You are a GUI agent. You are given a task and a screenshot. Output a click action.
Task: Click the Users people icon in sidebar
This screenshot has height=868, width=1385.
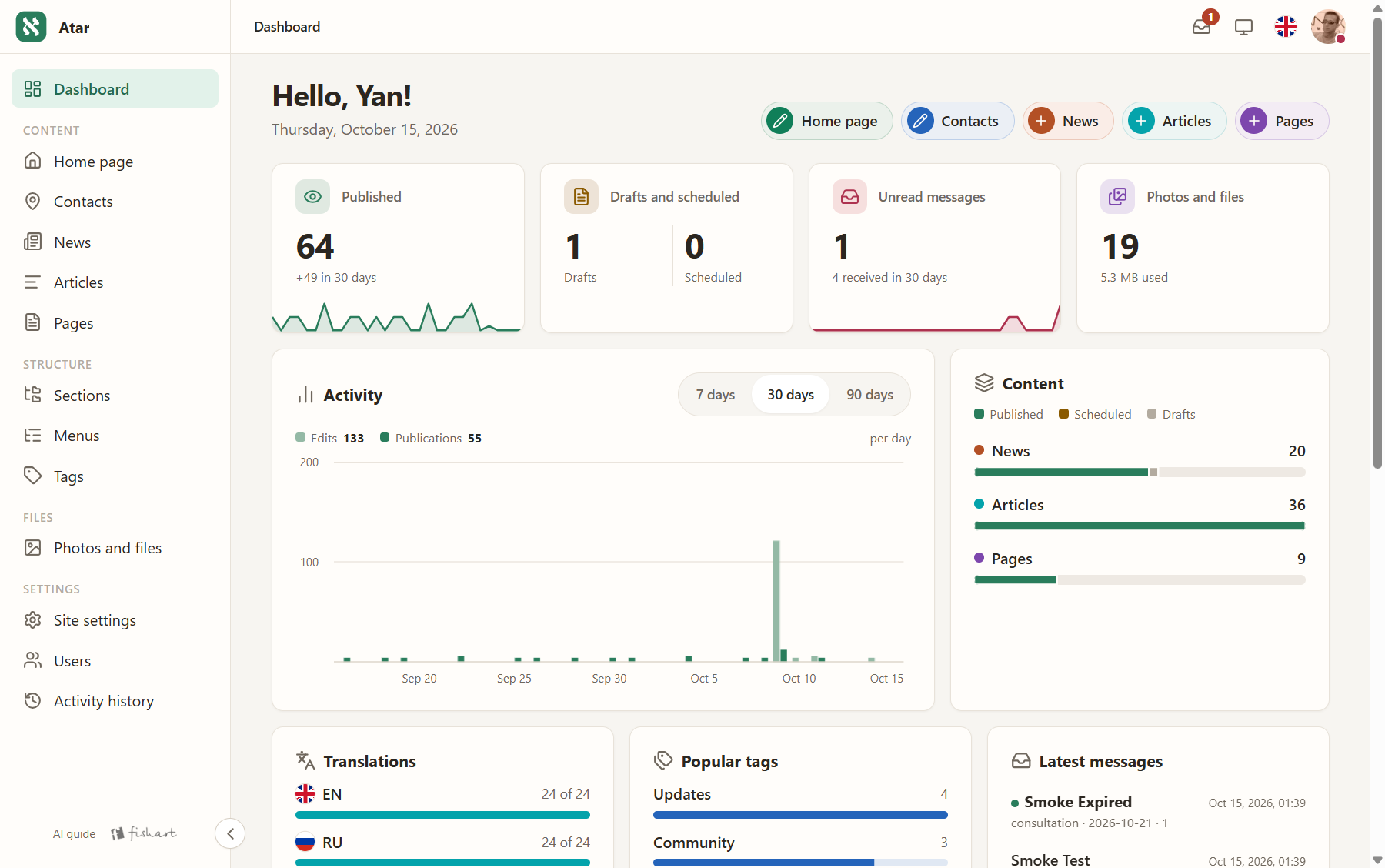32,660
